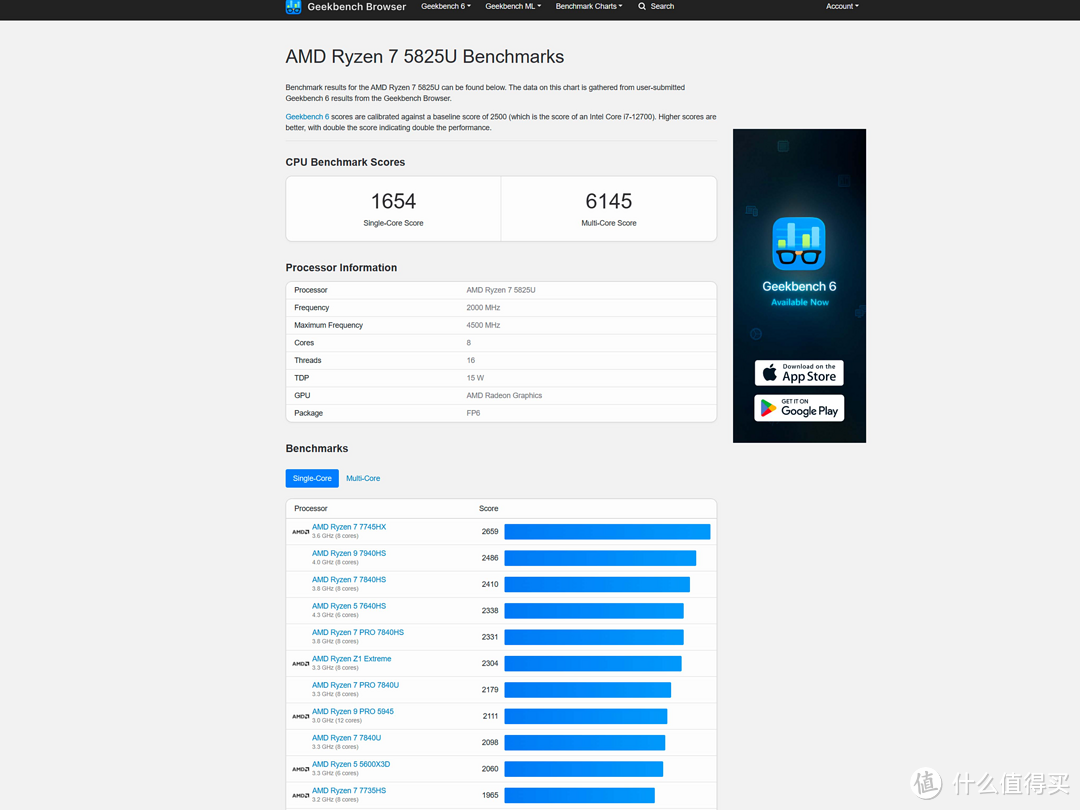The width and height of the screenshot is (1080, 810).
Task: Click the 1965 score for Ryzen 7 7735HS
Action: tap(490, 796)
